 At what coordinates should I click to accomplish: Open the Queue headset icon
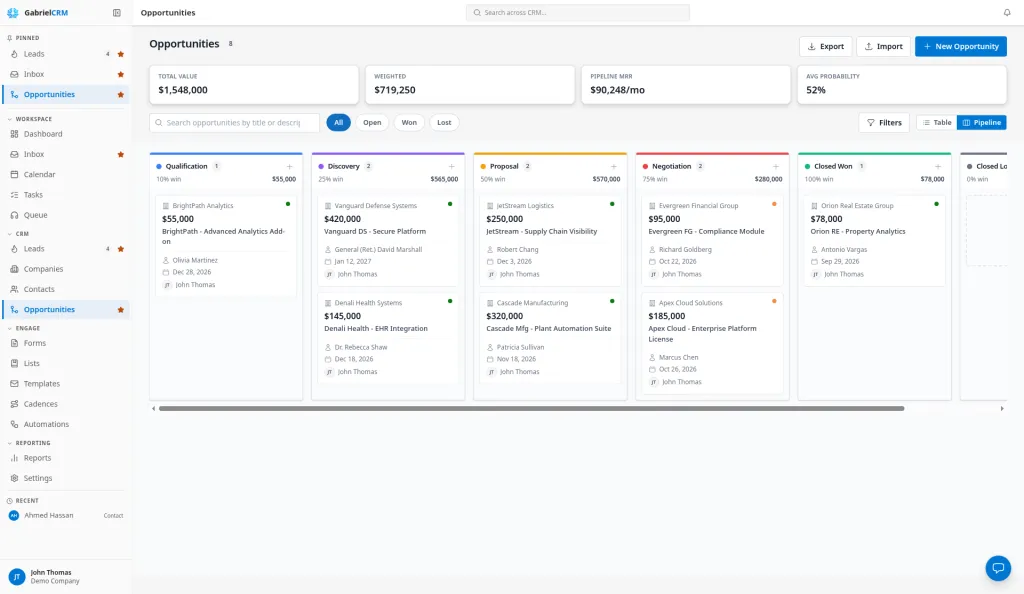coord(14,215)
